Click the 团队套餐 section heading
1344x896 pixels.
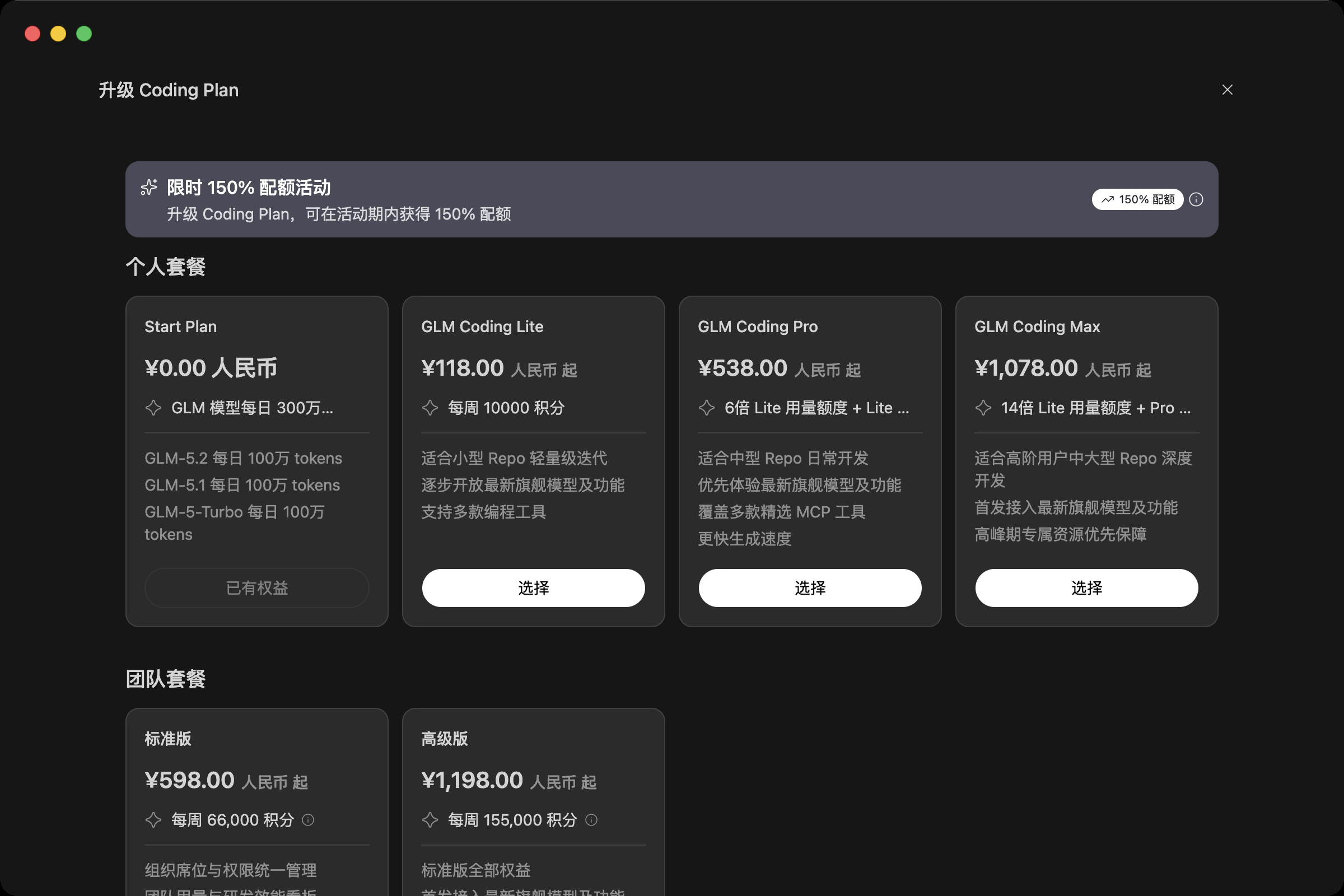coord(166,679)
